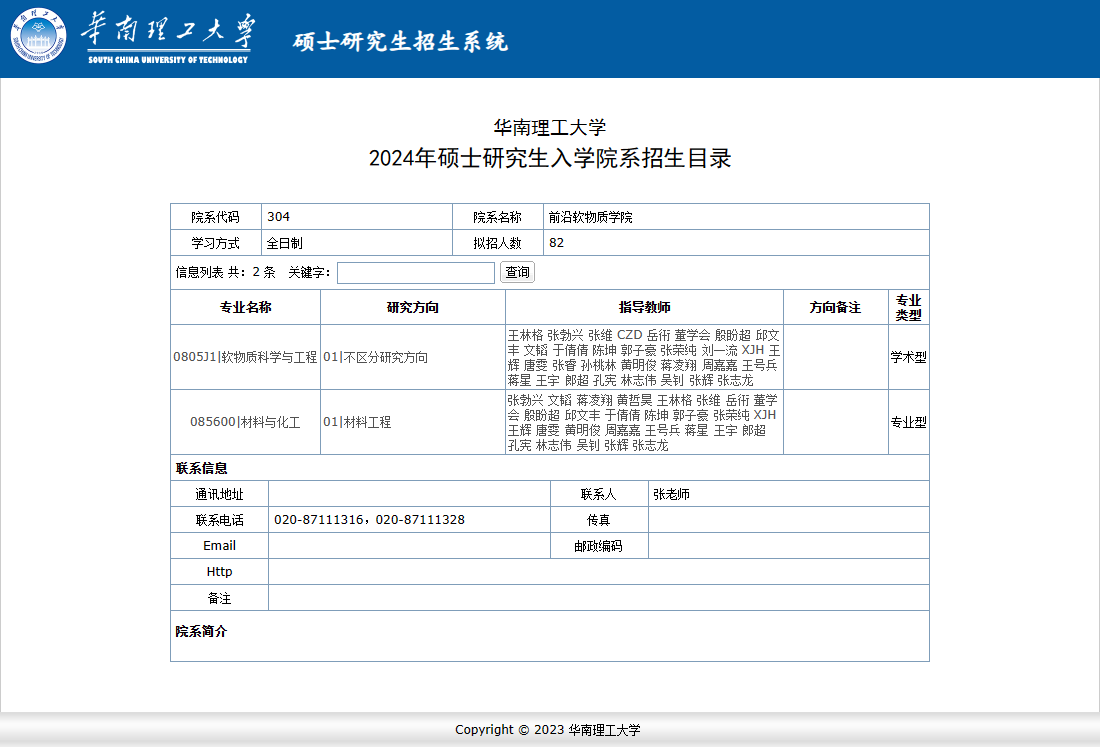Click the 01|材料工程 cell

tap(413, 422)
